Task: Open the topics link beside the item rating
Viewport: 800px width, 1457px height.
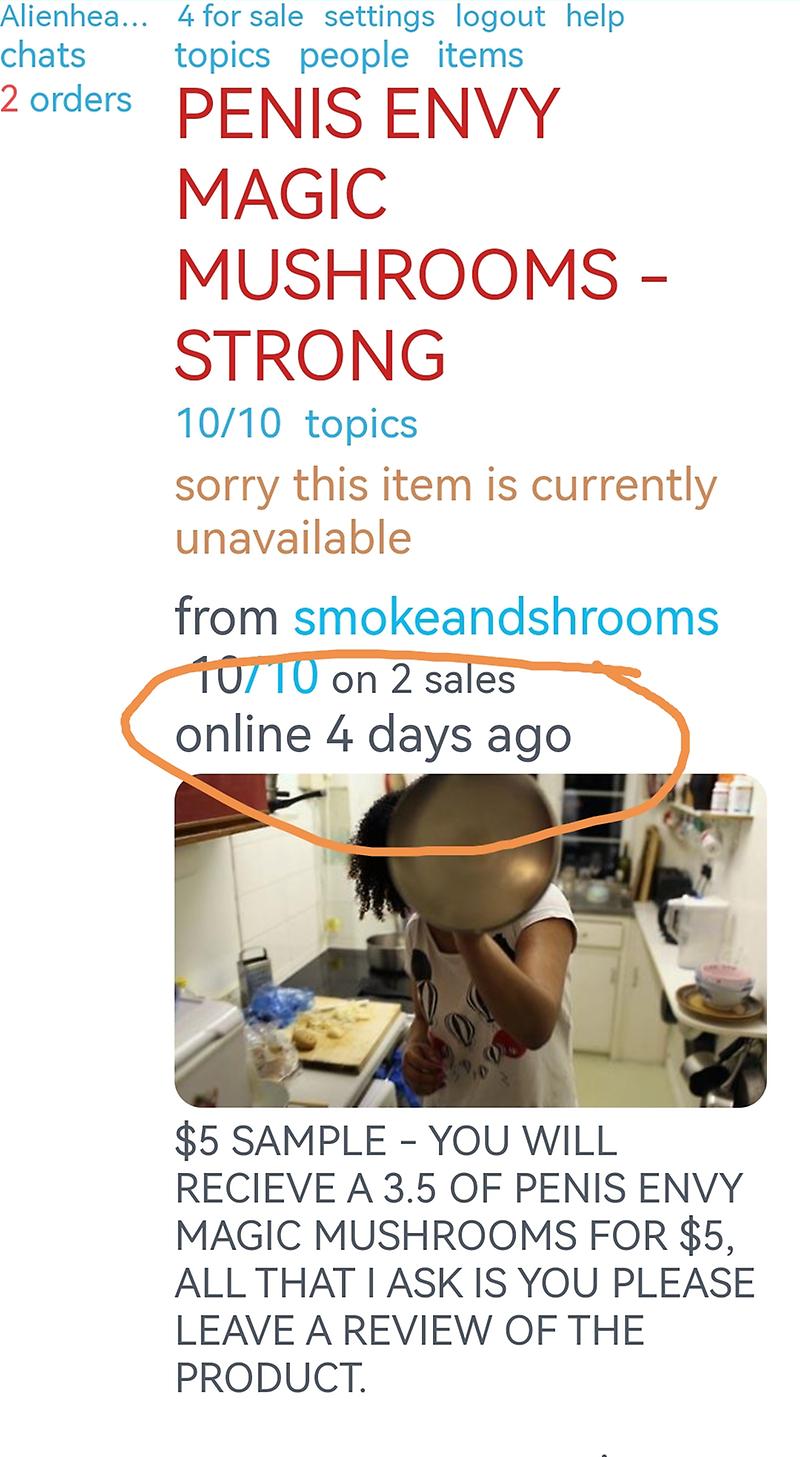Action: 361,425
